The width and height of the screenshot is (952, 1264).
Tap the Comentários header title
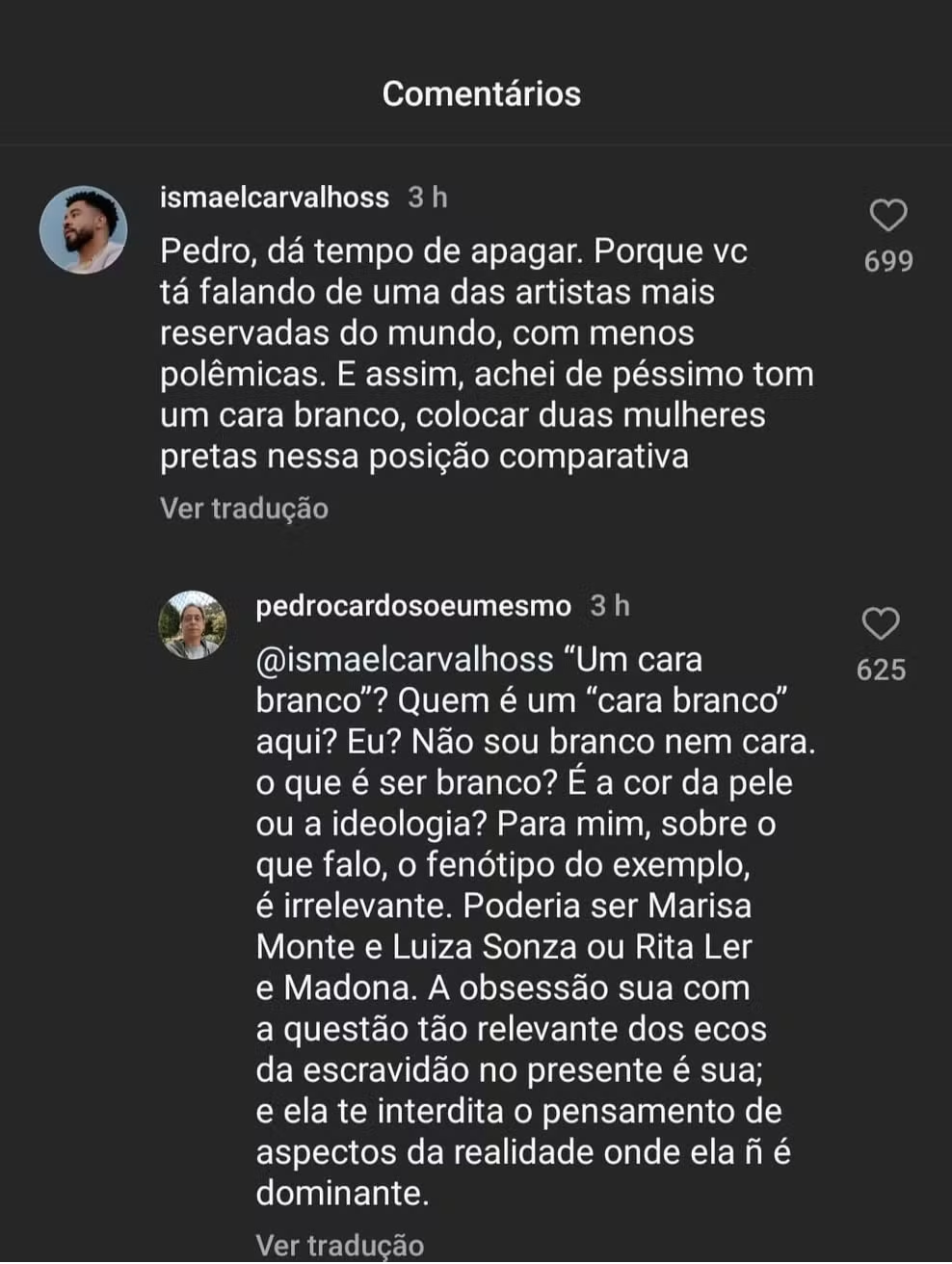click(x=481, y=93)
